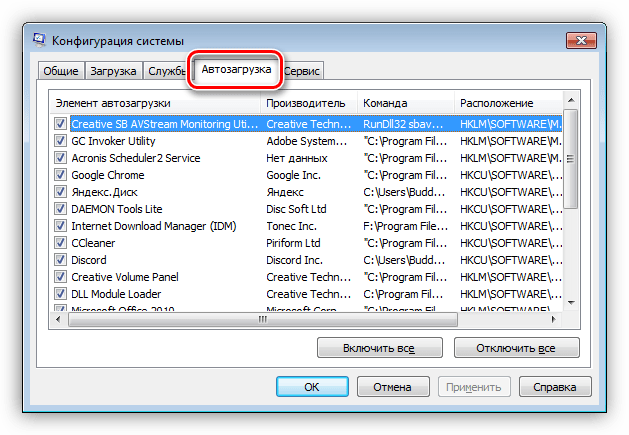
Task: Sort by Производитель column header
Action: [309, 103]
